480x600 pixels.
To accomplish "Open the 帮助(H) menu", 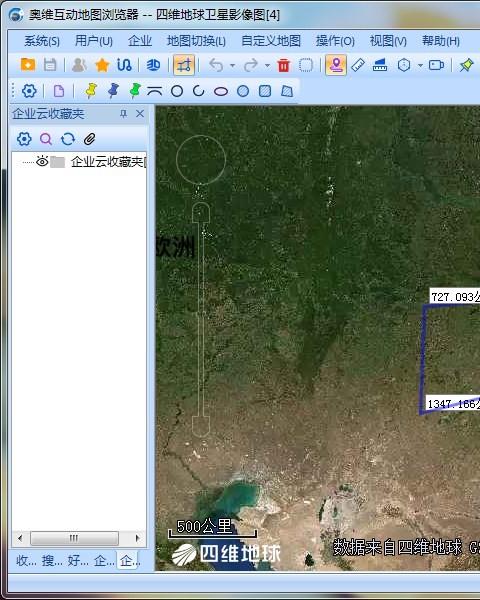I will coord(441,41).
